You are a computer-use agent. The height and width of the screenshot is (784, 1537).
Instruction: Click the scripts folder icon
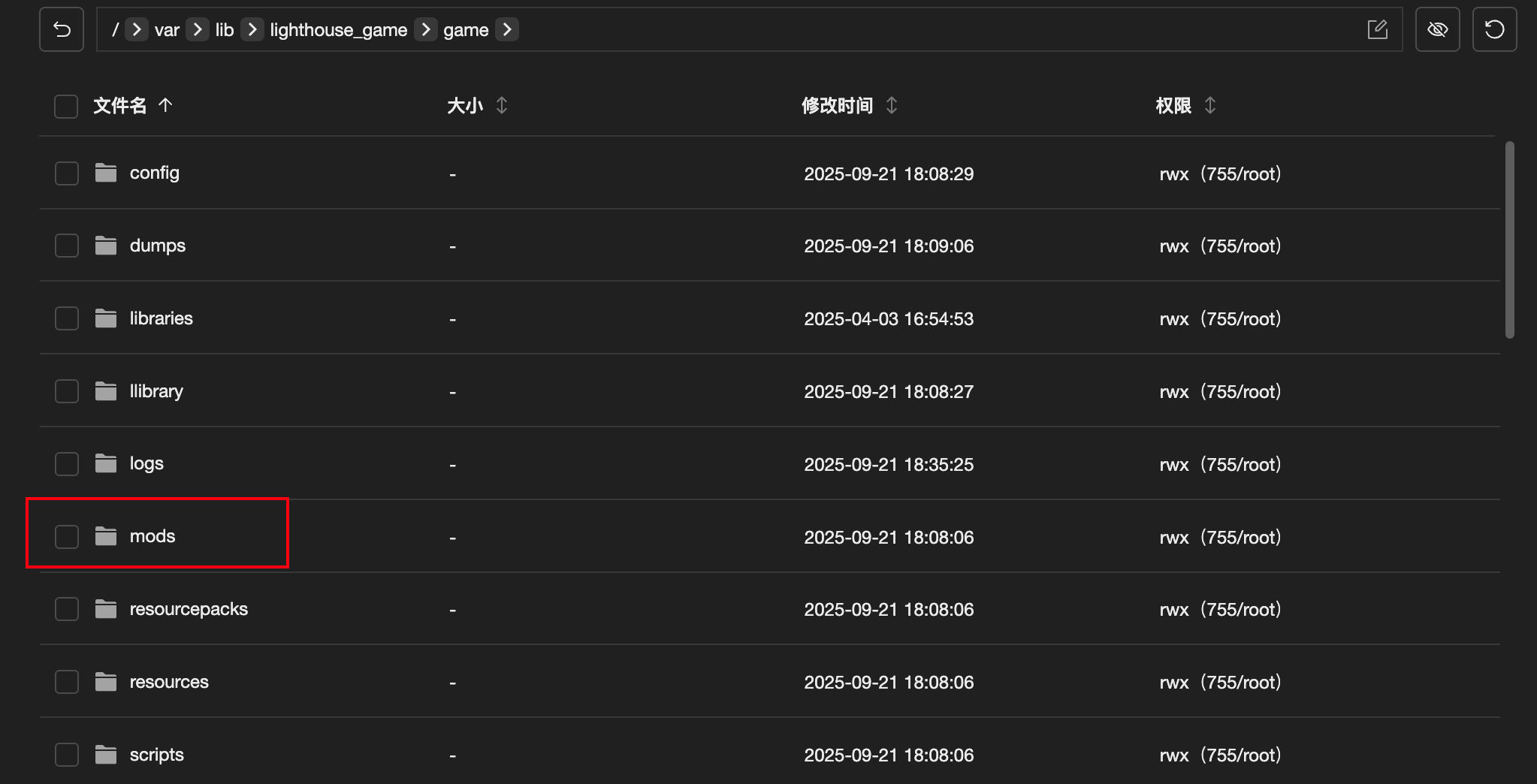click(106, 754)
